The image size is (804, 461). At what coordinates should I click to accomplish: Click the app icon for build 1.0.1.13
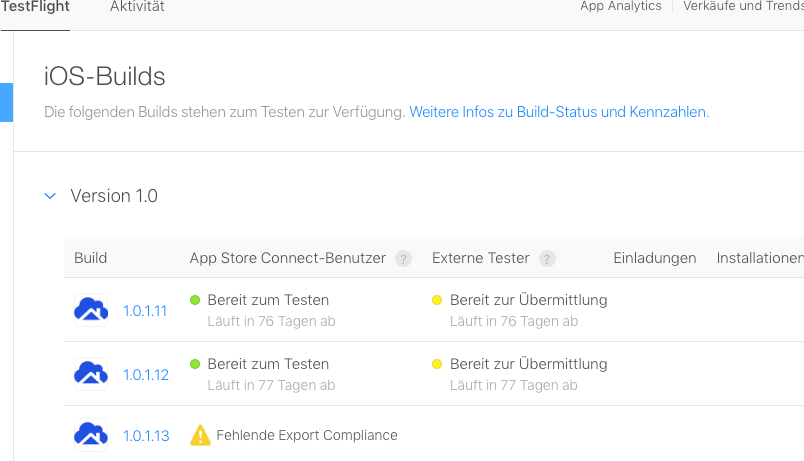click(x=91, y=436)
